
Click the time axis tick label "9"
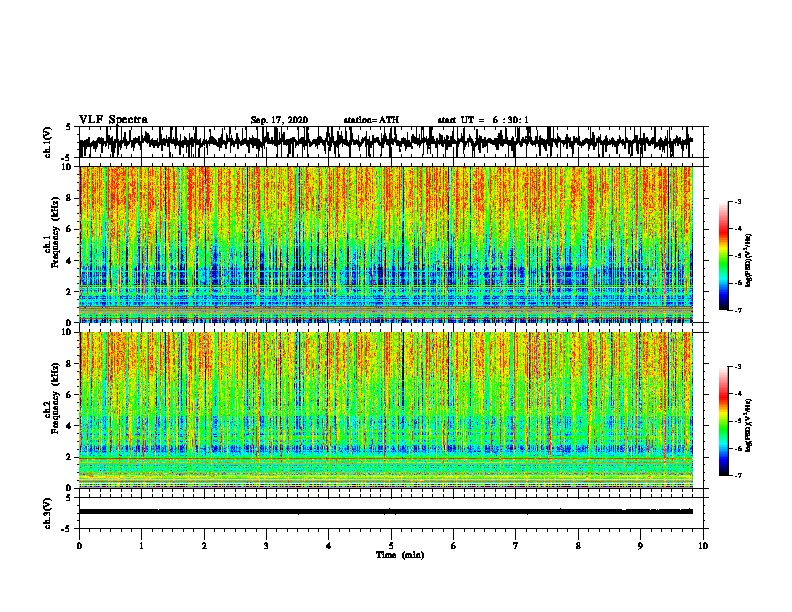click(x=641, y=546)
